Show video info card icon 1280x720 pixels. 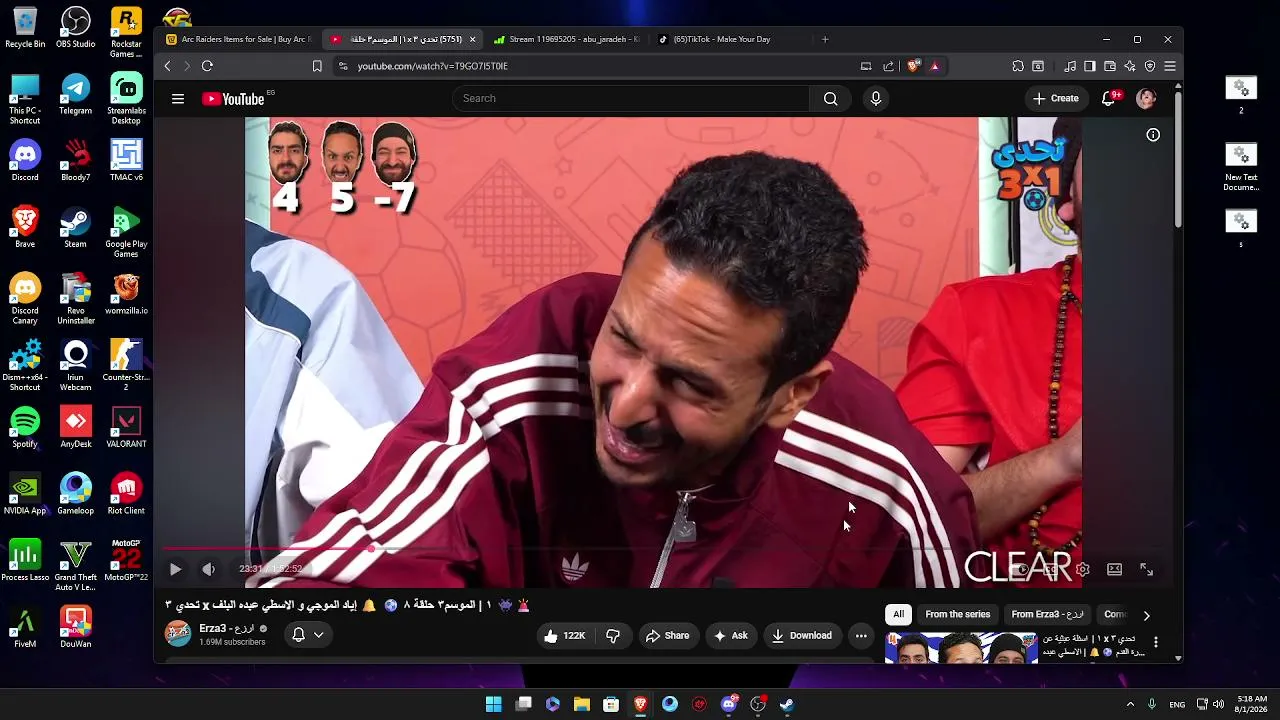coord(1153,135)
